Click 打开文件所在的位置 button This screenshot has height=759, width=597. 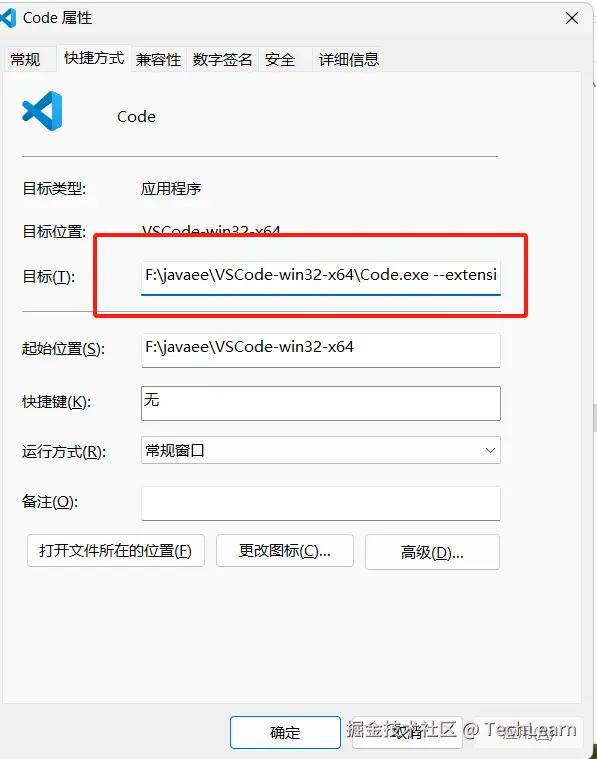point(116,551)
